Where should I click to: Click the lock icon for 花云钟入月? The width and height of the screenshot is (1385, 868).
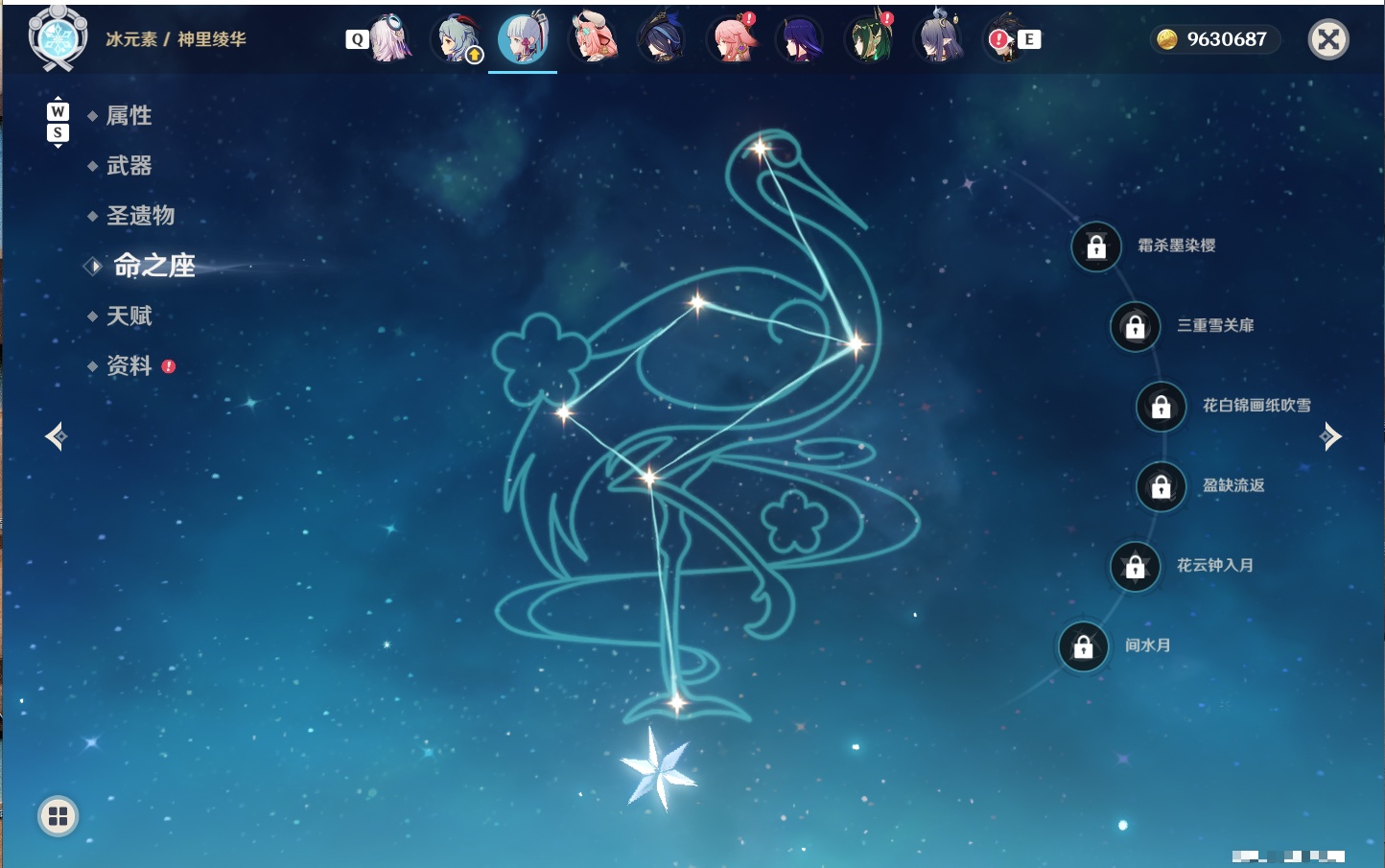(1135, 566)
